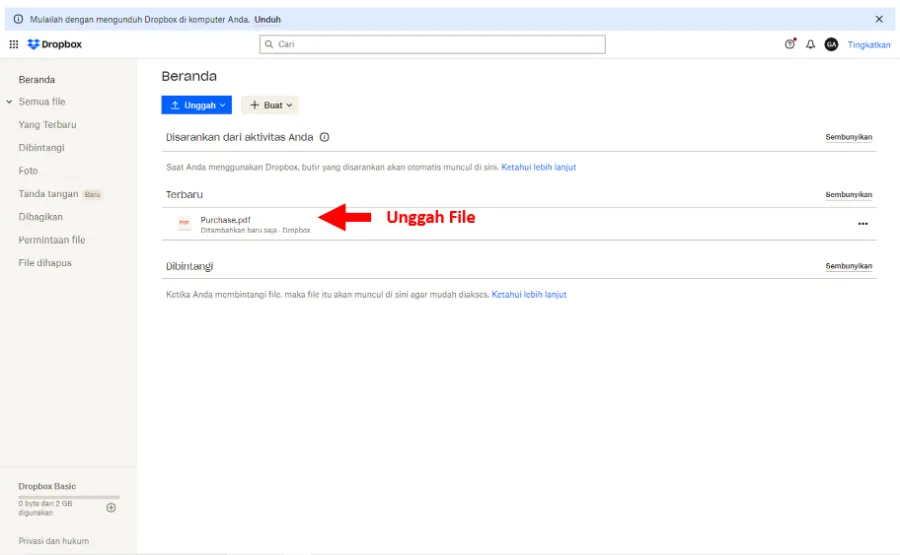Close the download Dropbox banner

(879, 19)
